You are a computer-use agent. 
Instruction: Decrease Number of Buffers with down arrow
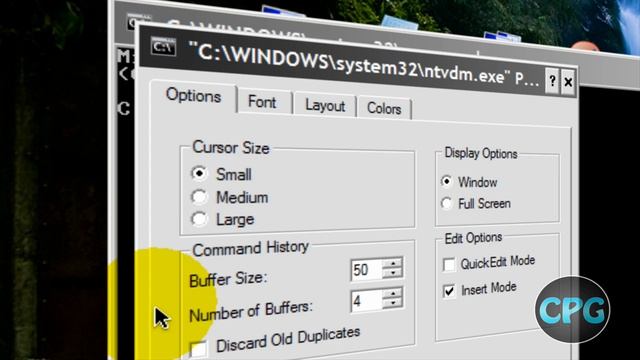(393, 304)
